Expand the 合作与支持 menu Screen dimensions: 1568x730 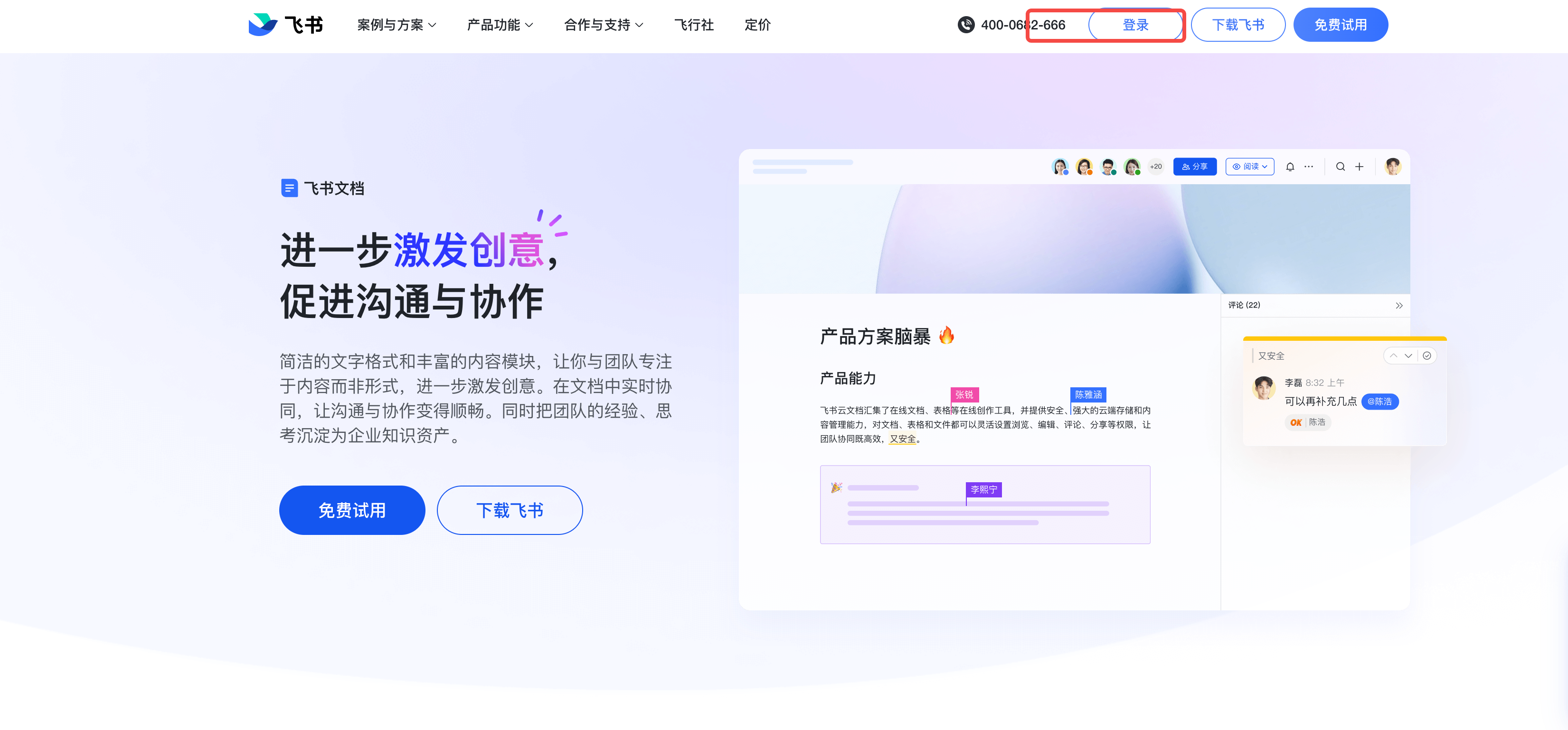(603, 25)
